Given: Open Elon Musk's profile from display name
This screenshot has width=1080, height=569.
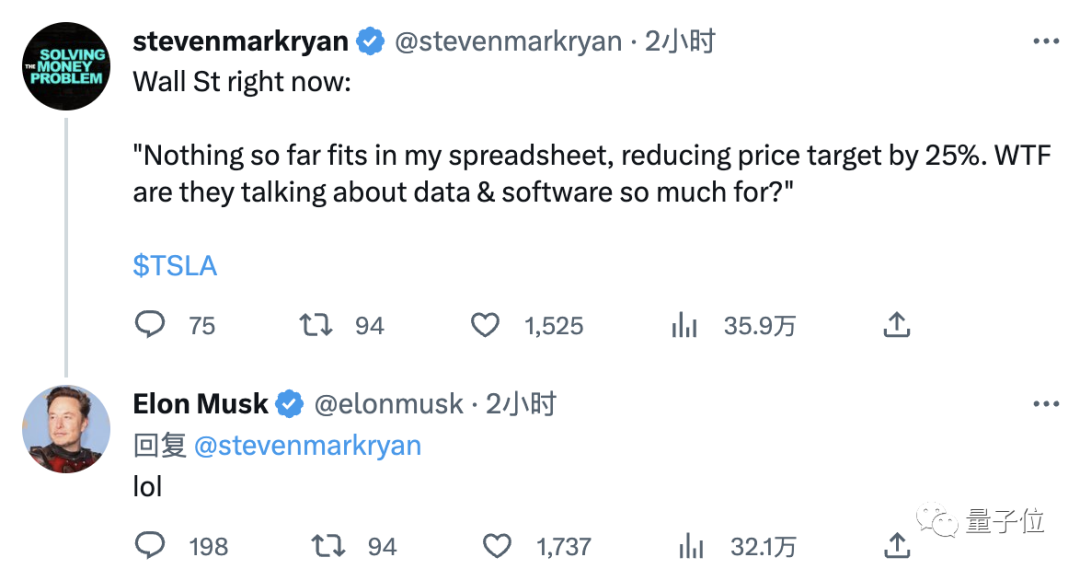Looking at the screenshot, I should tap(200, 404).
